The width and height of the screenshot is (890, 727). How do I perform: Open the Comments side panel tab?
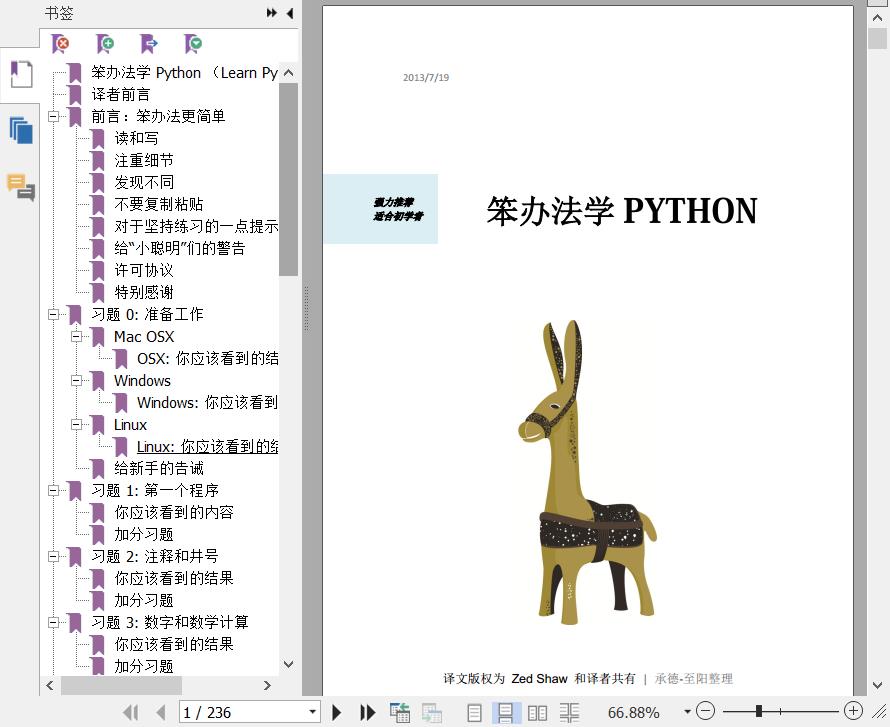coord(21,187)
